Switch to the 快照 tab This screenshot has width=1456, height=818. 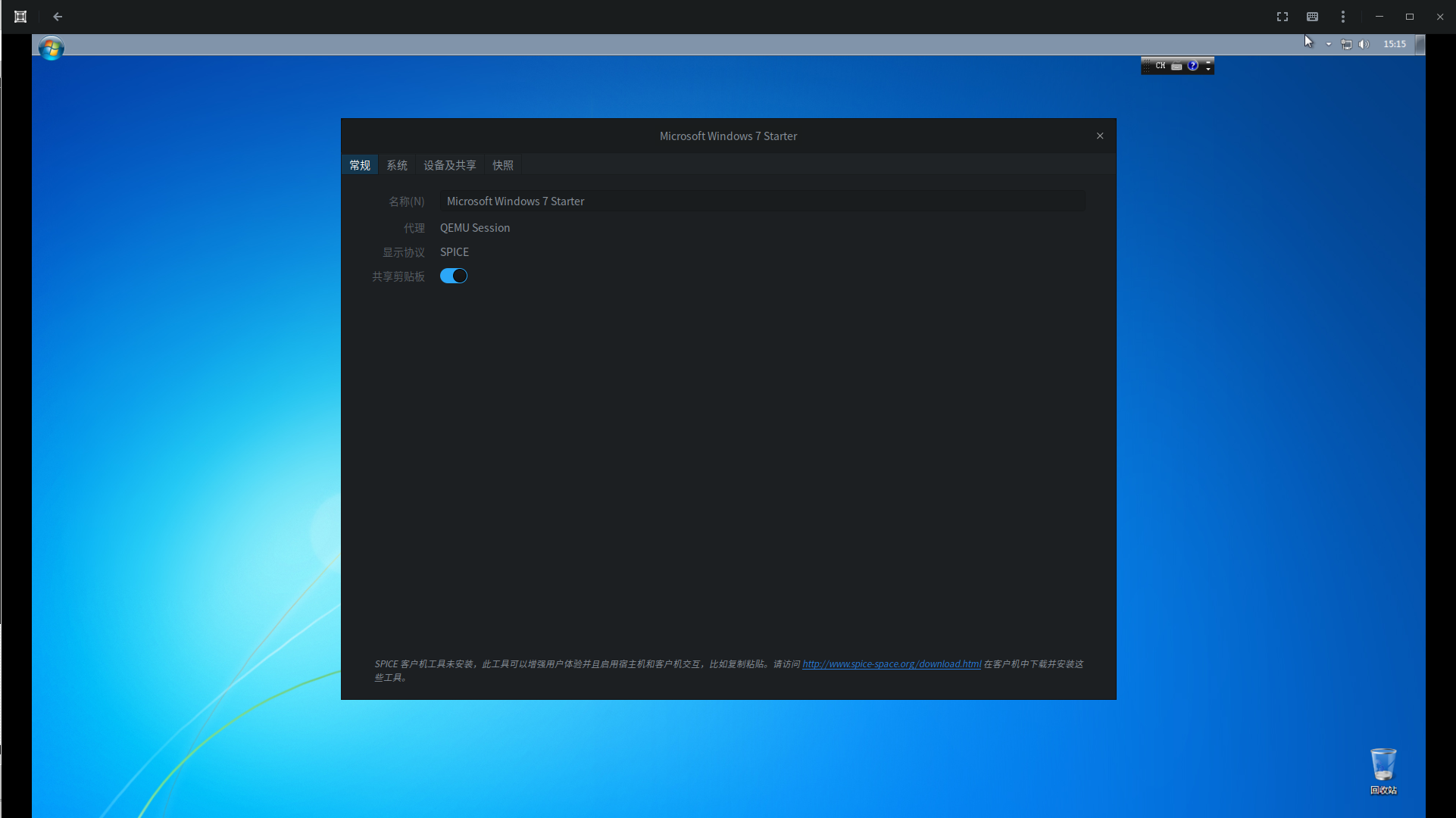[503, 165]
